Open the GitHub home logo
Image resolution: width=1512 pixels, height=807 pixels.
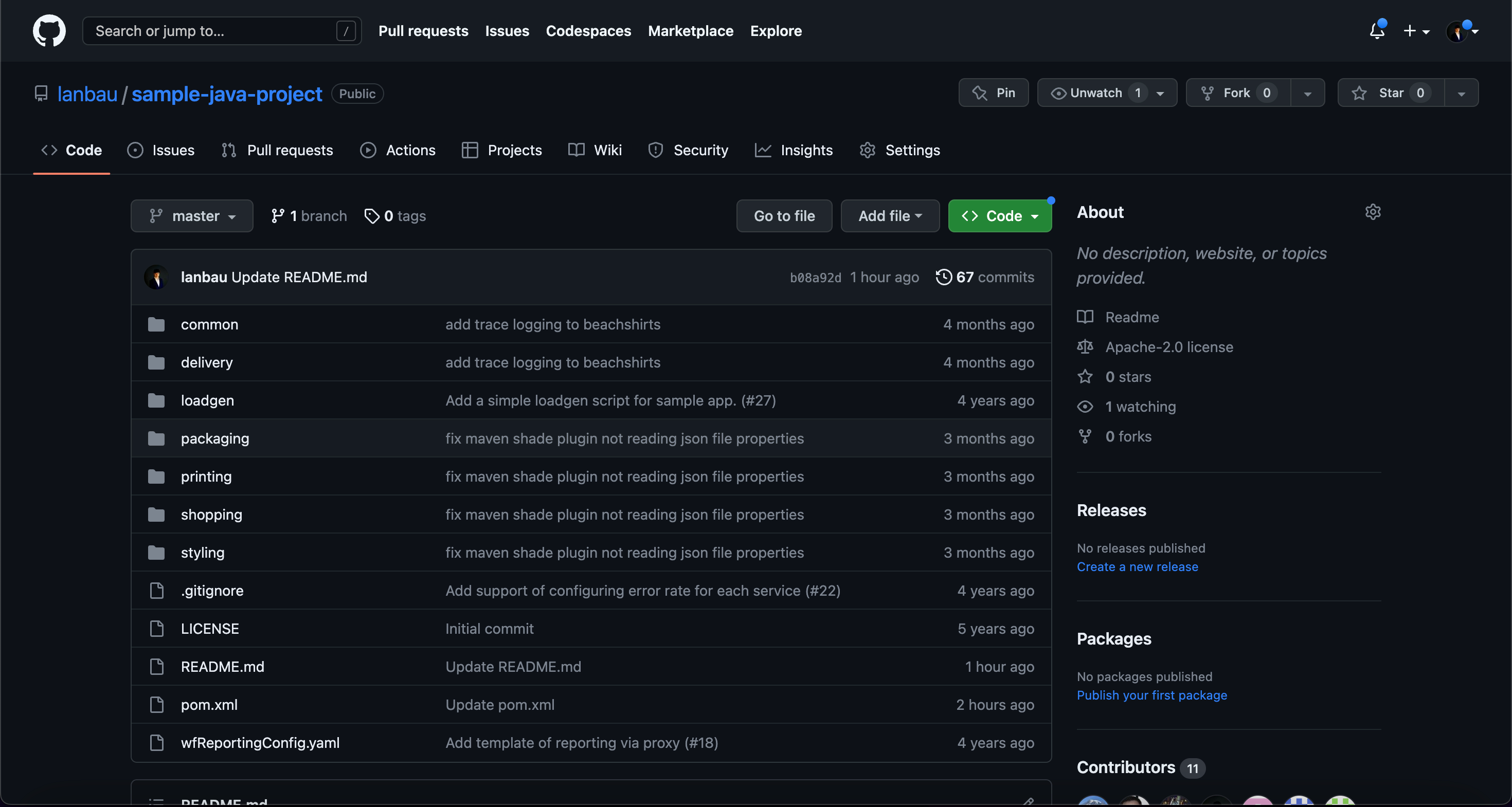point(49,30)
